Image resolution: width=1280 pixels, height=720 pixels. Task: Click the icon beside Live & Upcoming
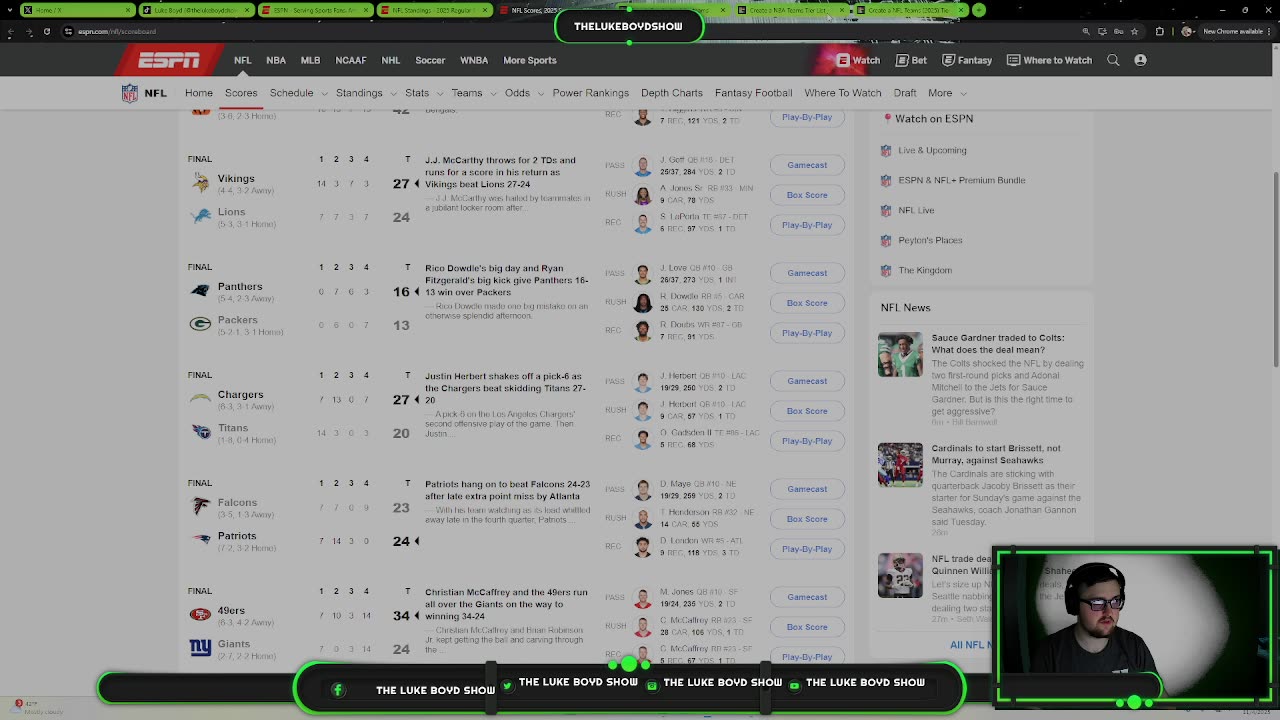click(886, 150)
